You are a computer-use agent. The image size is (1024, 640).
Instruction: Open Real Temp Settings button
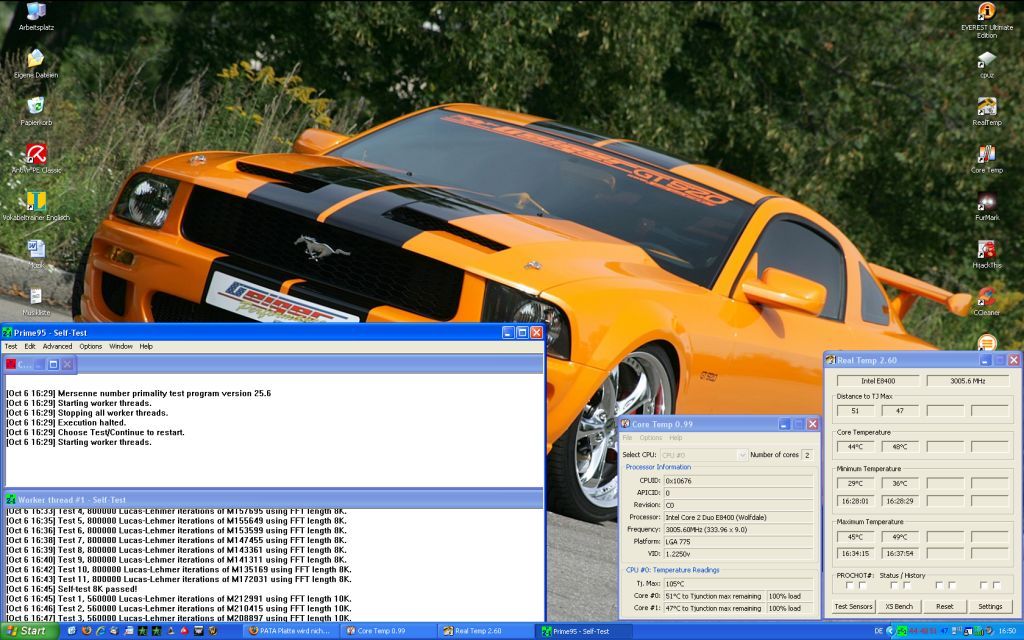click(990, 606)
